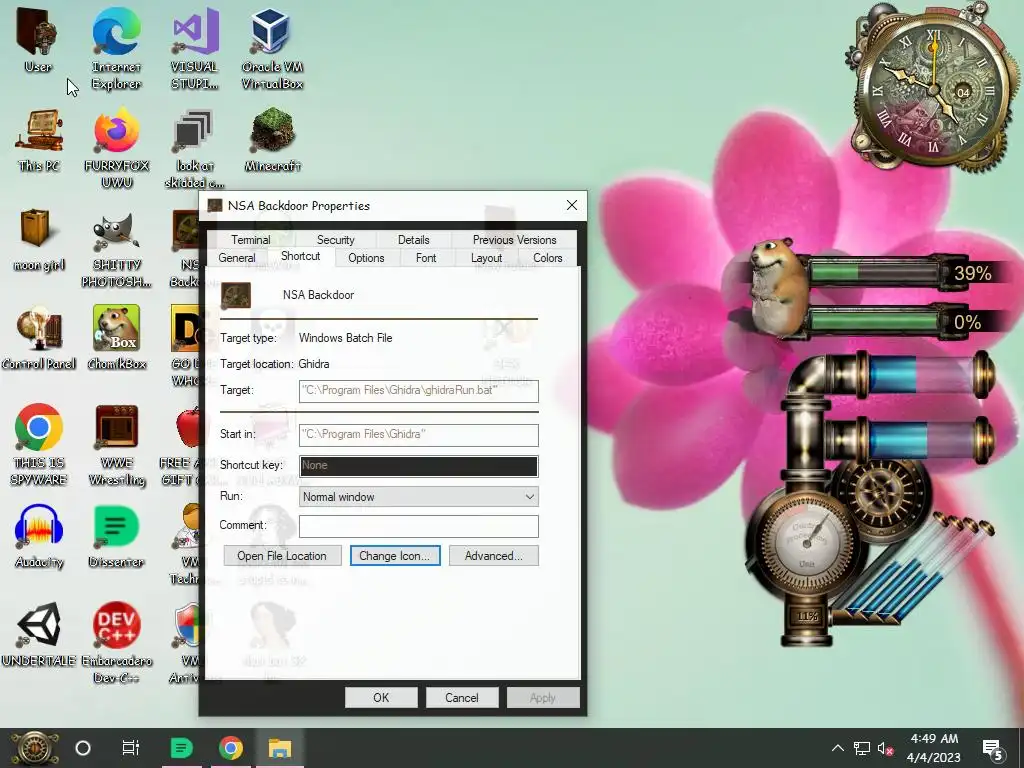Open Task View in the taskbar

[131, 748]
